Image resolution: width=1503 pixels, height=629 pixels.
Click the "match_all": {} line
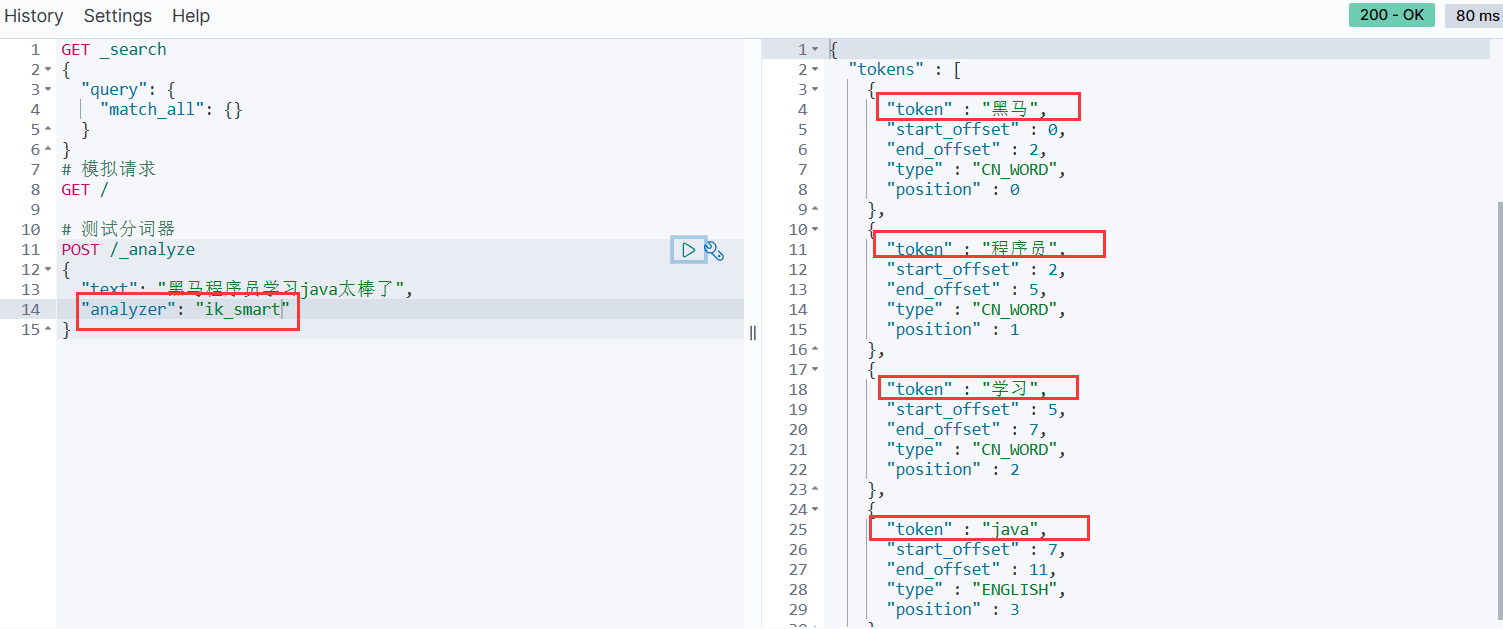click(170, 110)
